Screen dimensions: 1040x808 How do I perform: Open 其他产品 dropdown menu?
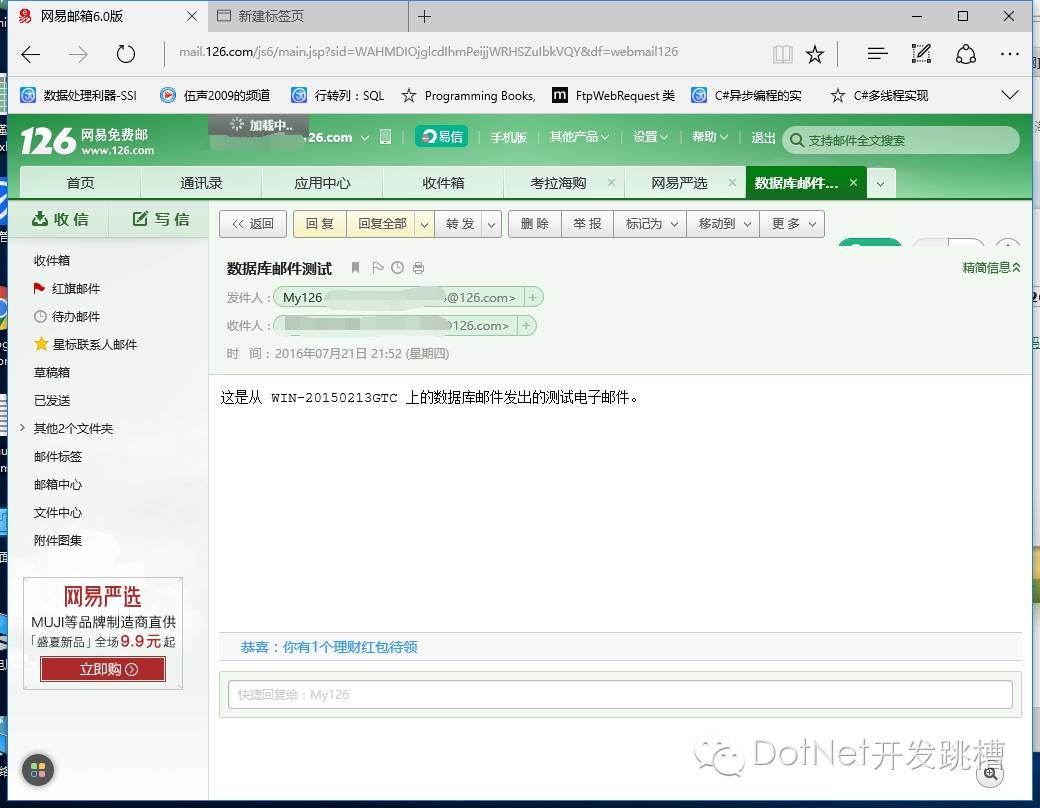pyautogui.click(x=579, y=137)
